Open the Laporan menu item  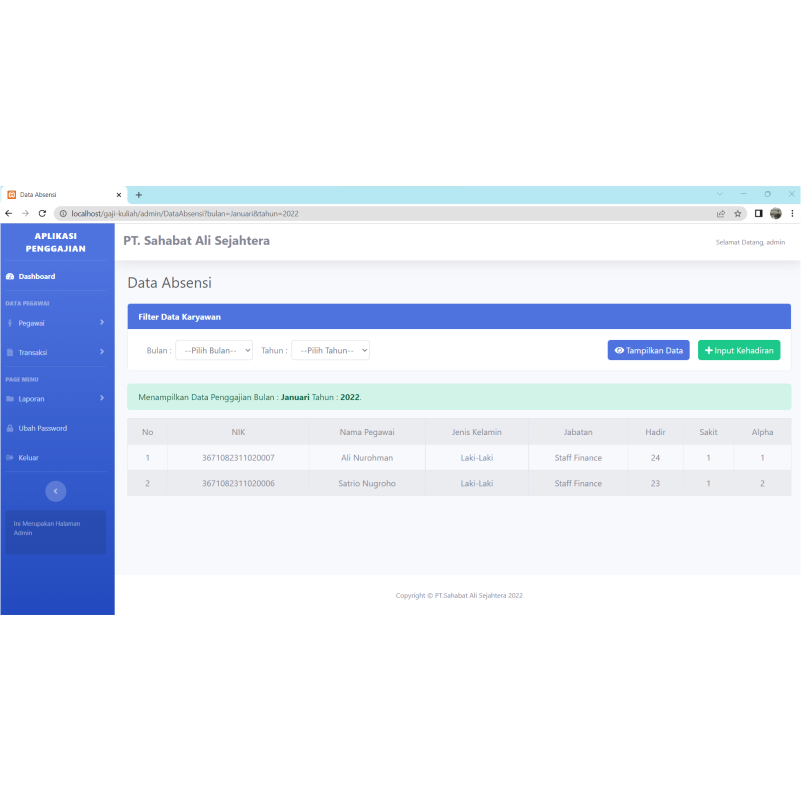point(32,399)
